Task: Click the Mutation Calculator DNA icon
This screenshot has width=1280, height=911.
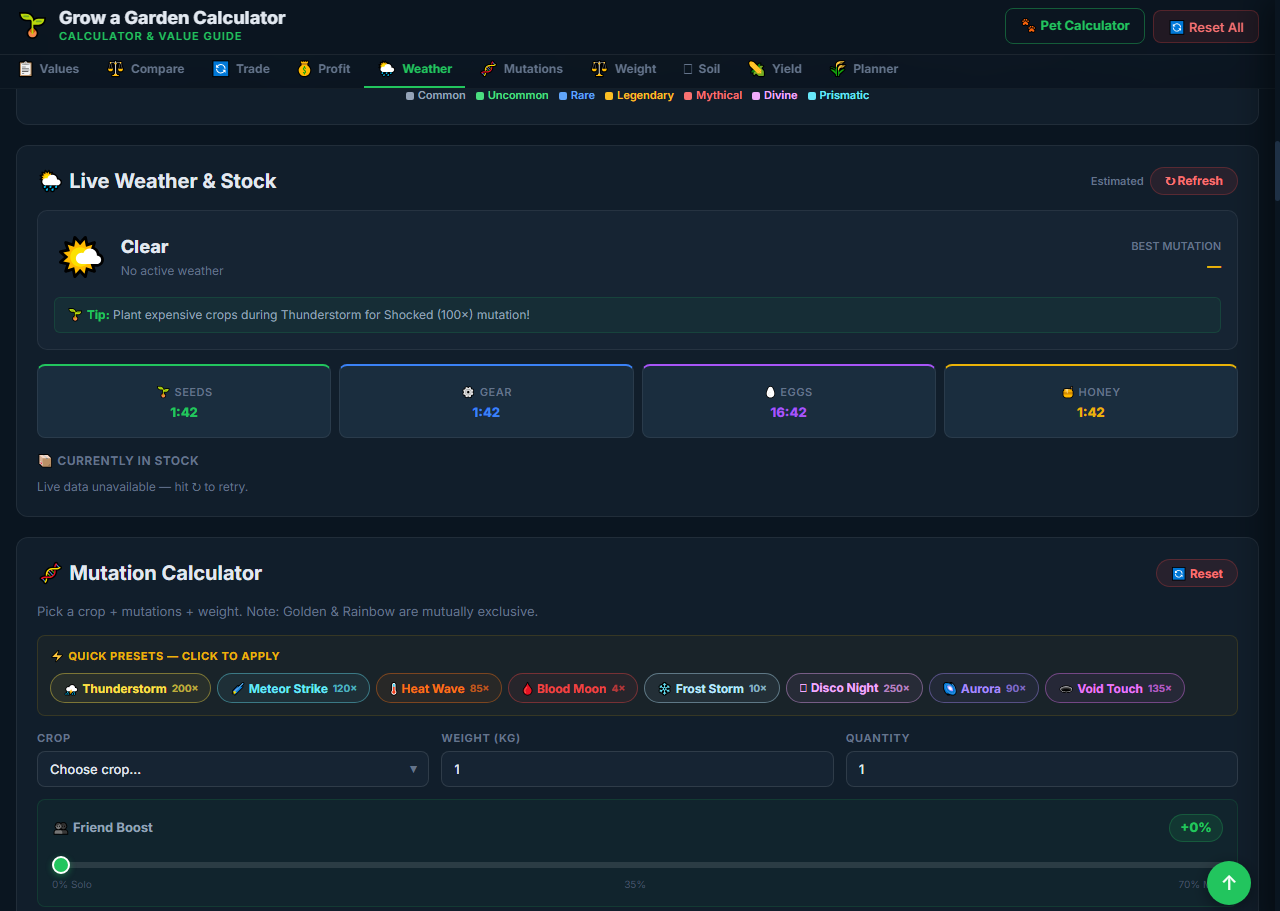Action: 50,573
